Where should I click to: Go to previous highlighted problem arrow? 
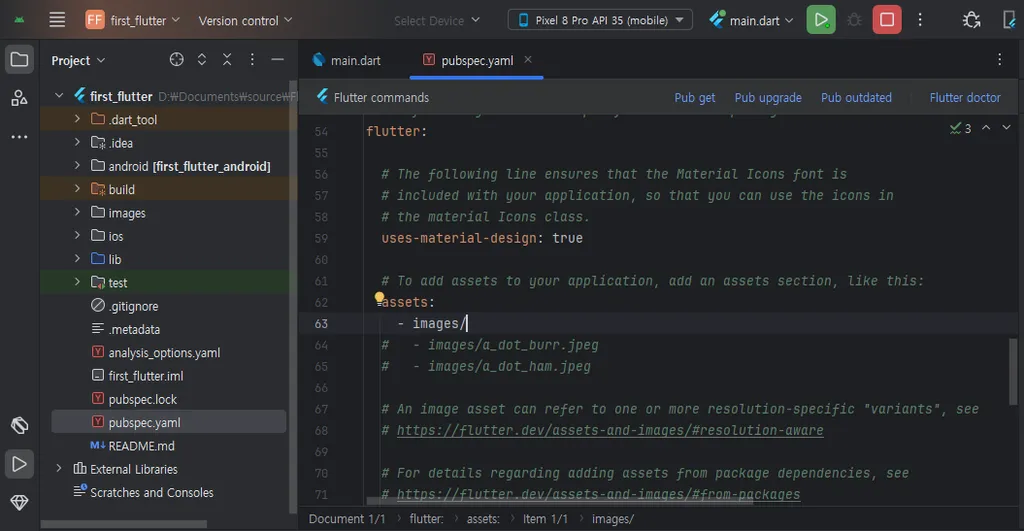tap(986, 127)
